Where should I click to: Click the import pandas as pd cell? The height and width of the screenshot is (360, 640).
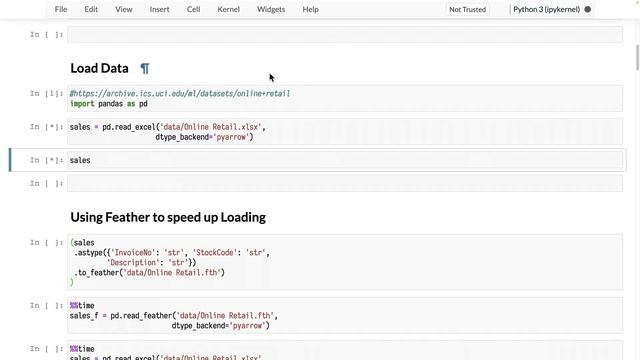[345, 98]
